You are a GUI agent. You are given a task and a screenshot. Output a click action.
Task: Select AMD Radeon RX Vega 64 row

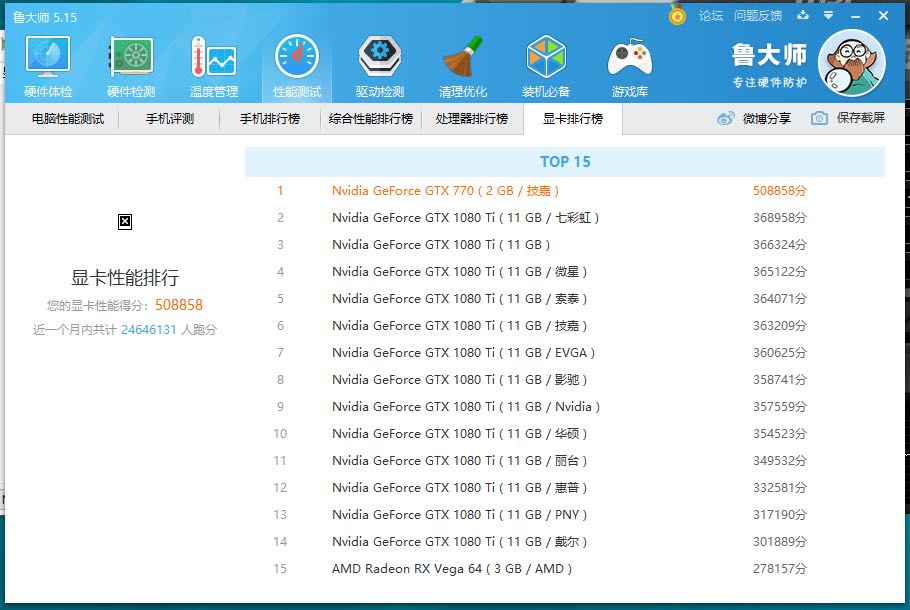pyautogui.click(x=565, y=568)
